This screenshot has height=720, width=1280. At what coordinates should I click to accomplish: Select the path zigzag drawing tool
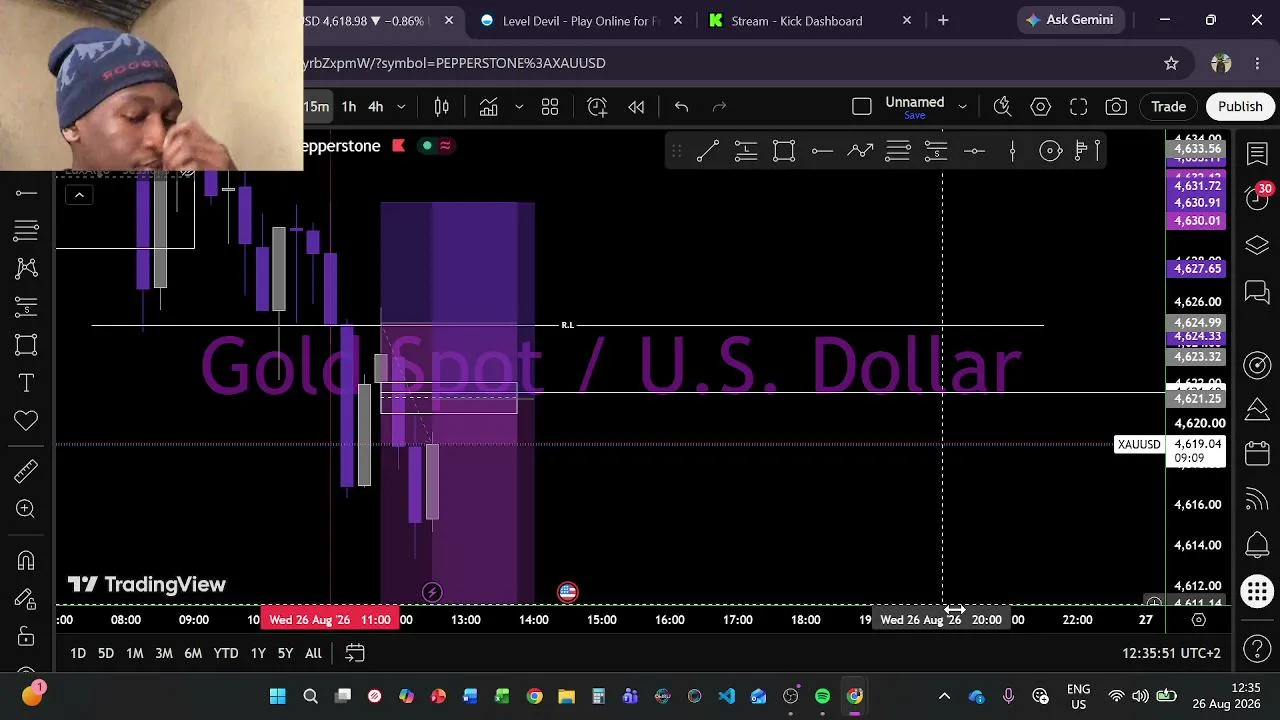click(x=860, y=151)
